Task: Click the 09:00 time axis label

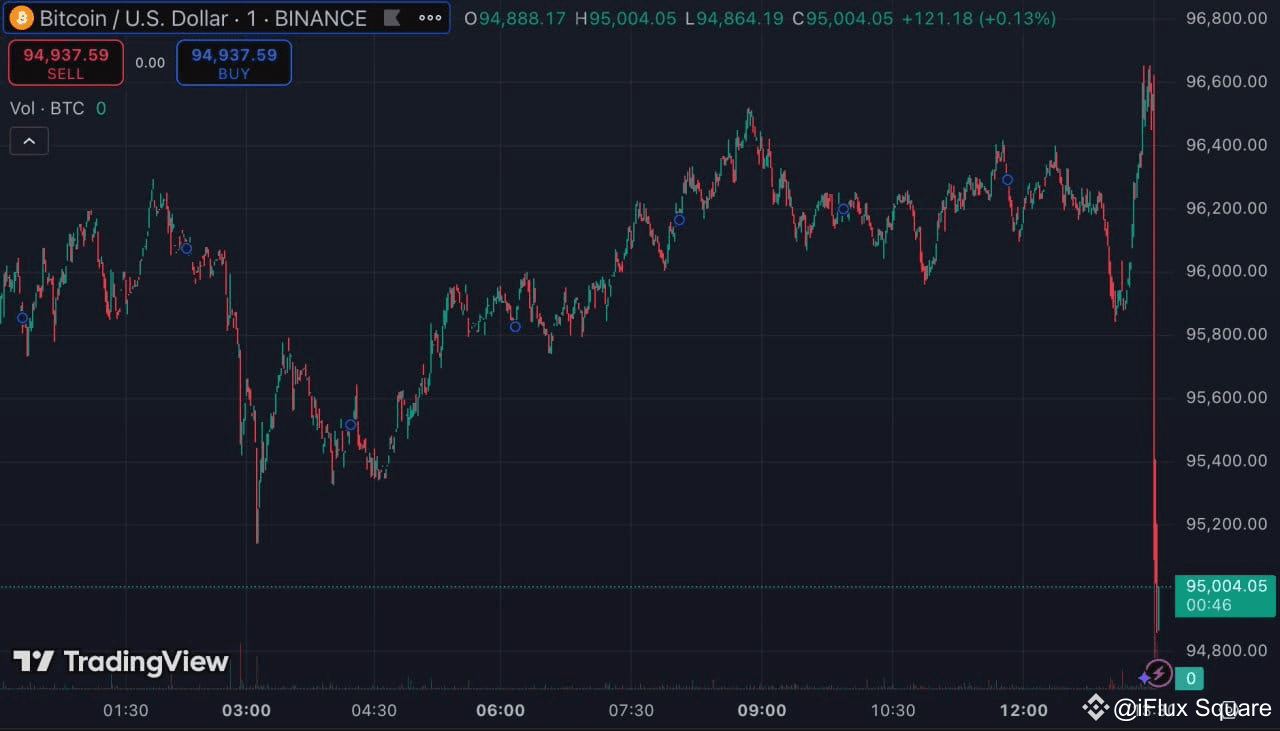Action: [x=762, y=710]
